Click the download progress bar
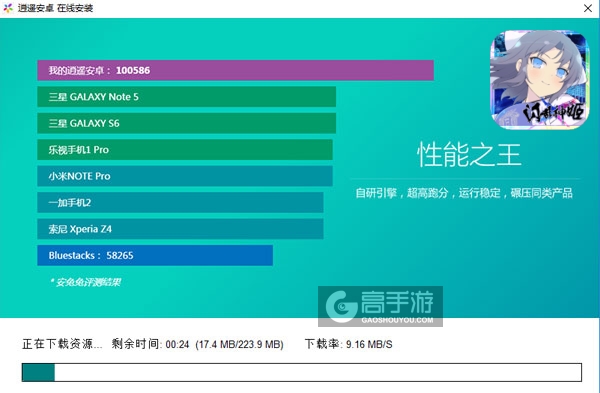This screenshot has width=600, height=393. (x=302, y=372)
